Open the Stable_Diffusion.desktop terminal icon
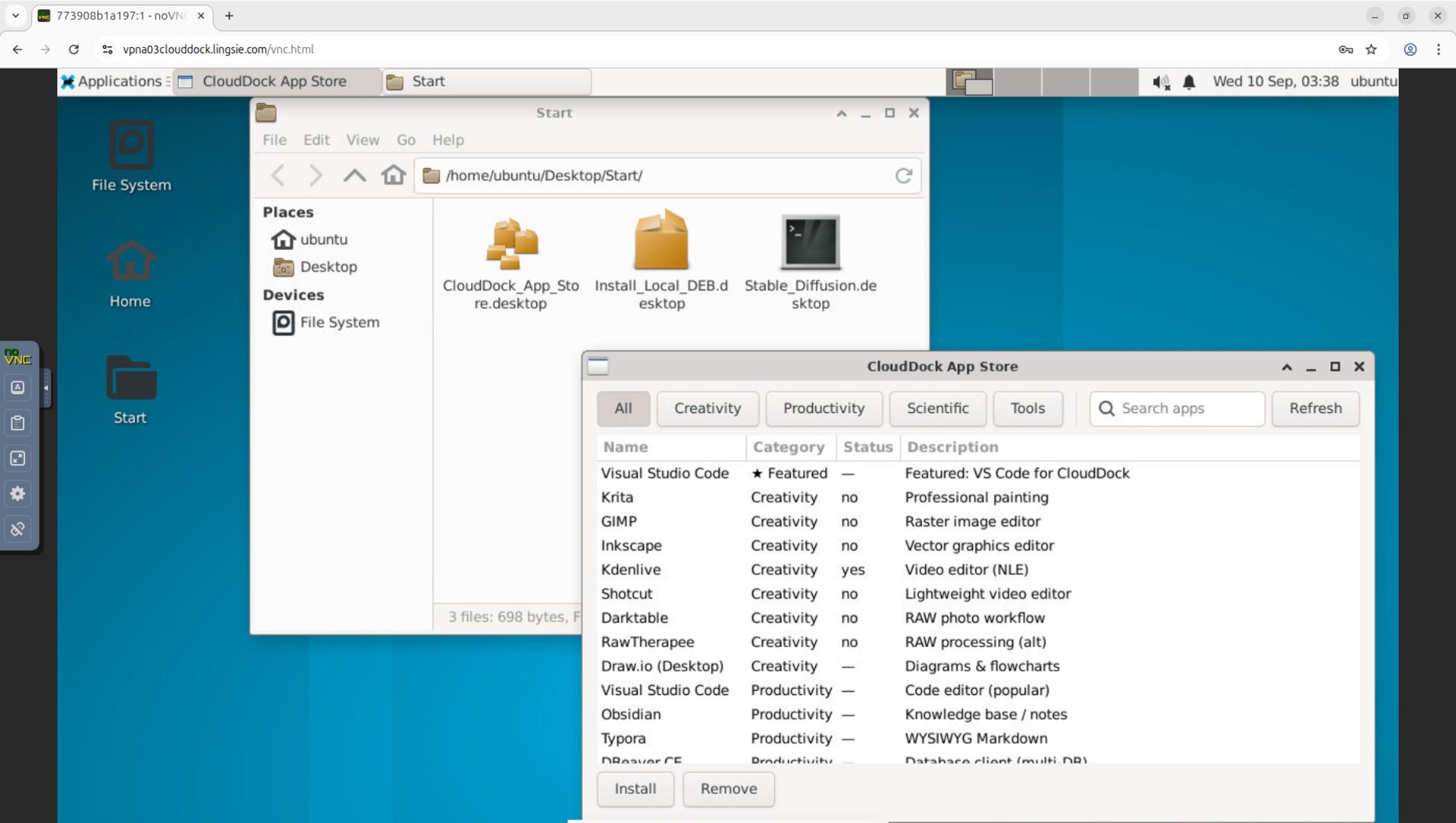 pyautogui.click(x=810, y=242)
